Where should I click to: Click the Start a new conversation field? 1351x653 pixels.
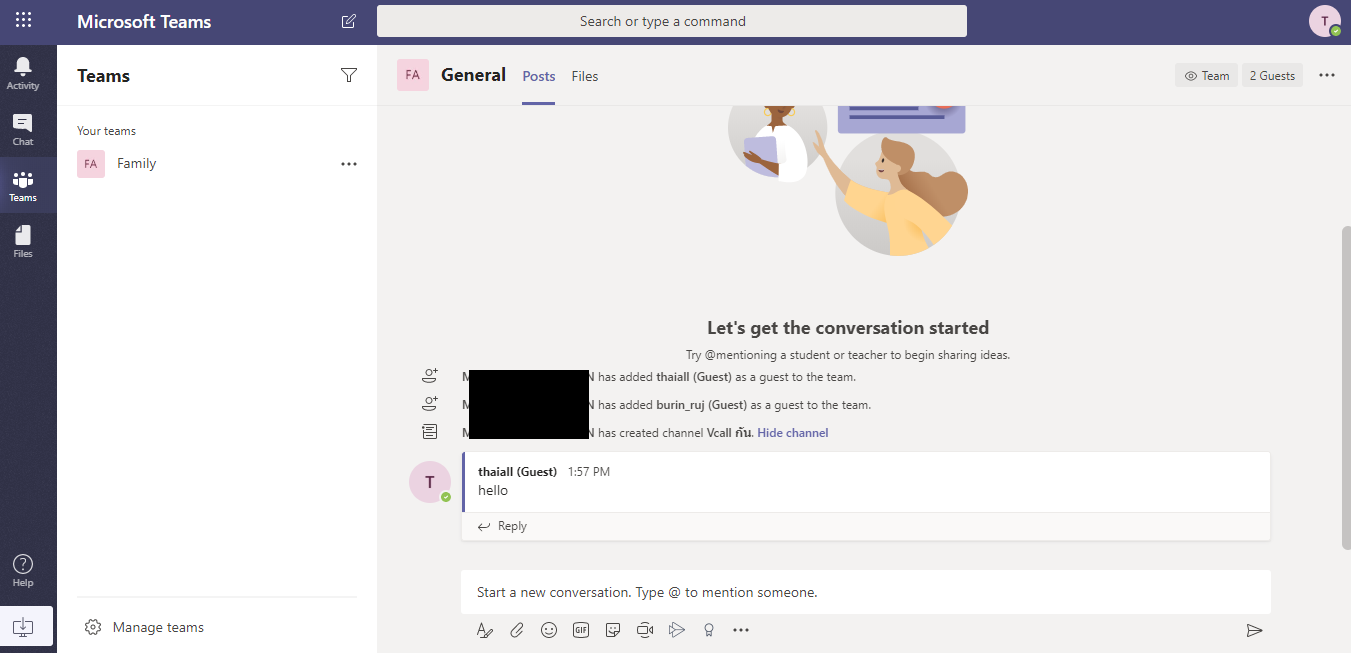865,592
